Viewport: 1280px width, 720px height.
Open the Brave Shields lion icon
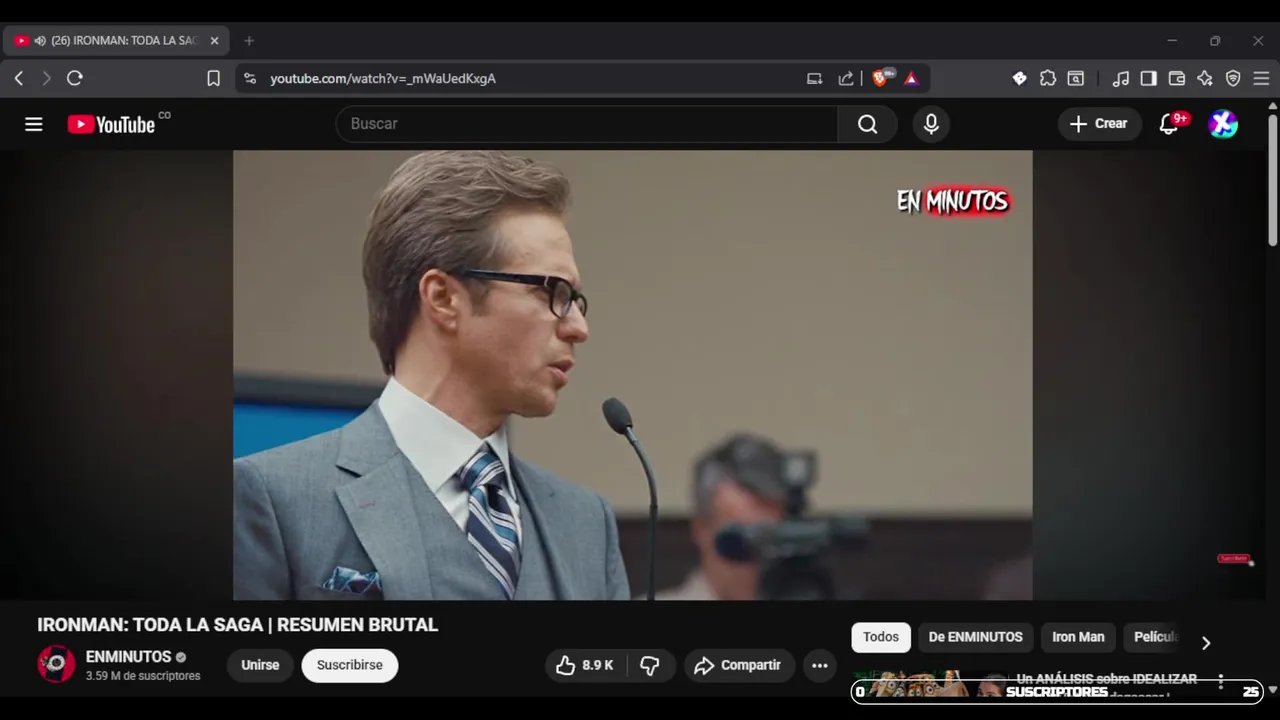[881, 78]
